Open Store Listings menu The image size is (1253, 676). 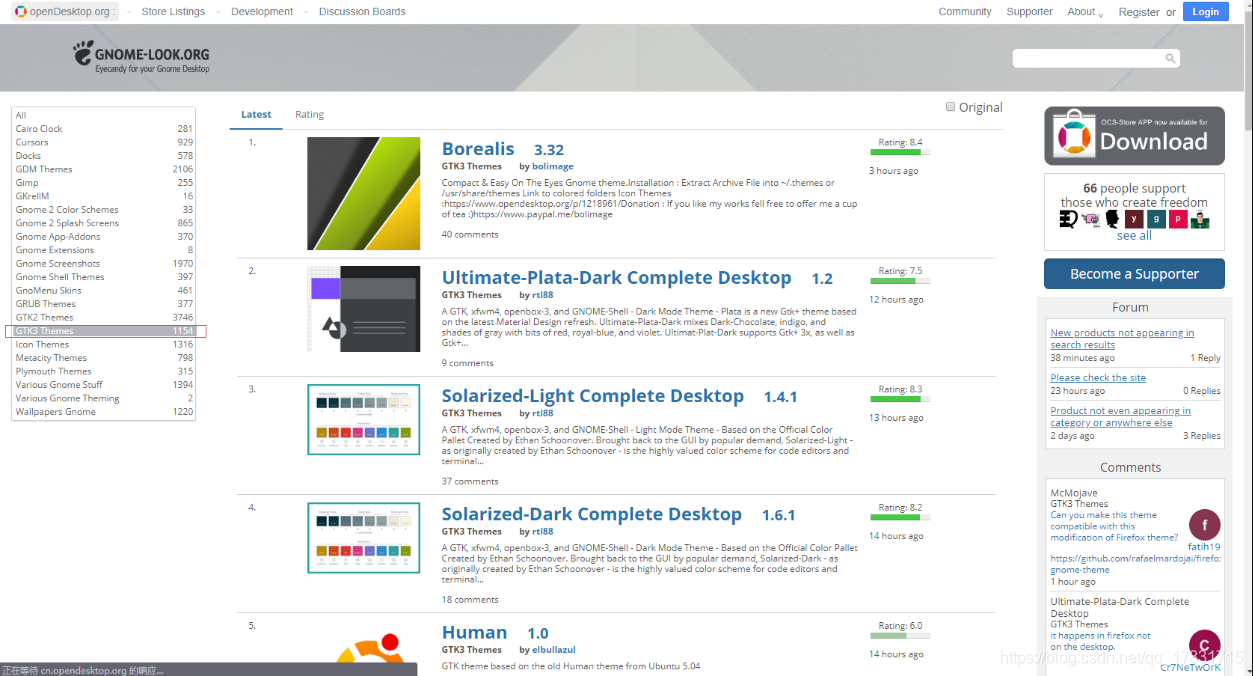[x=173, y=12]
